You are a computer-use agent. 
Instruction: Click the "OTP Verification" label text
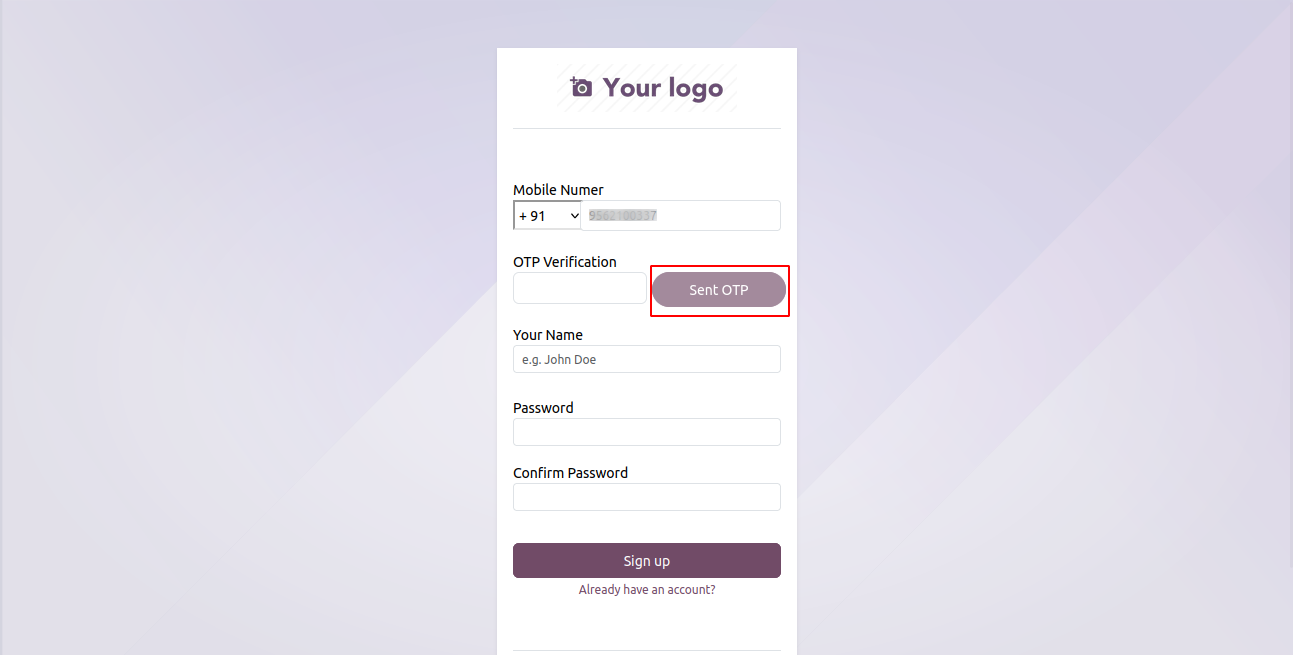pos(565,262)
